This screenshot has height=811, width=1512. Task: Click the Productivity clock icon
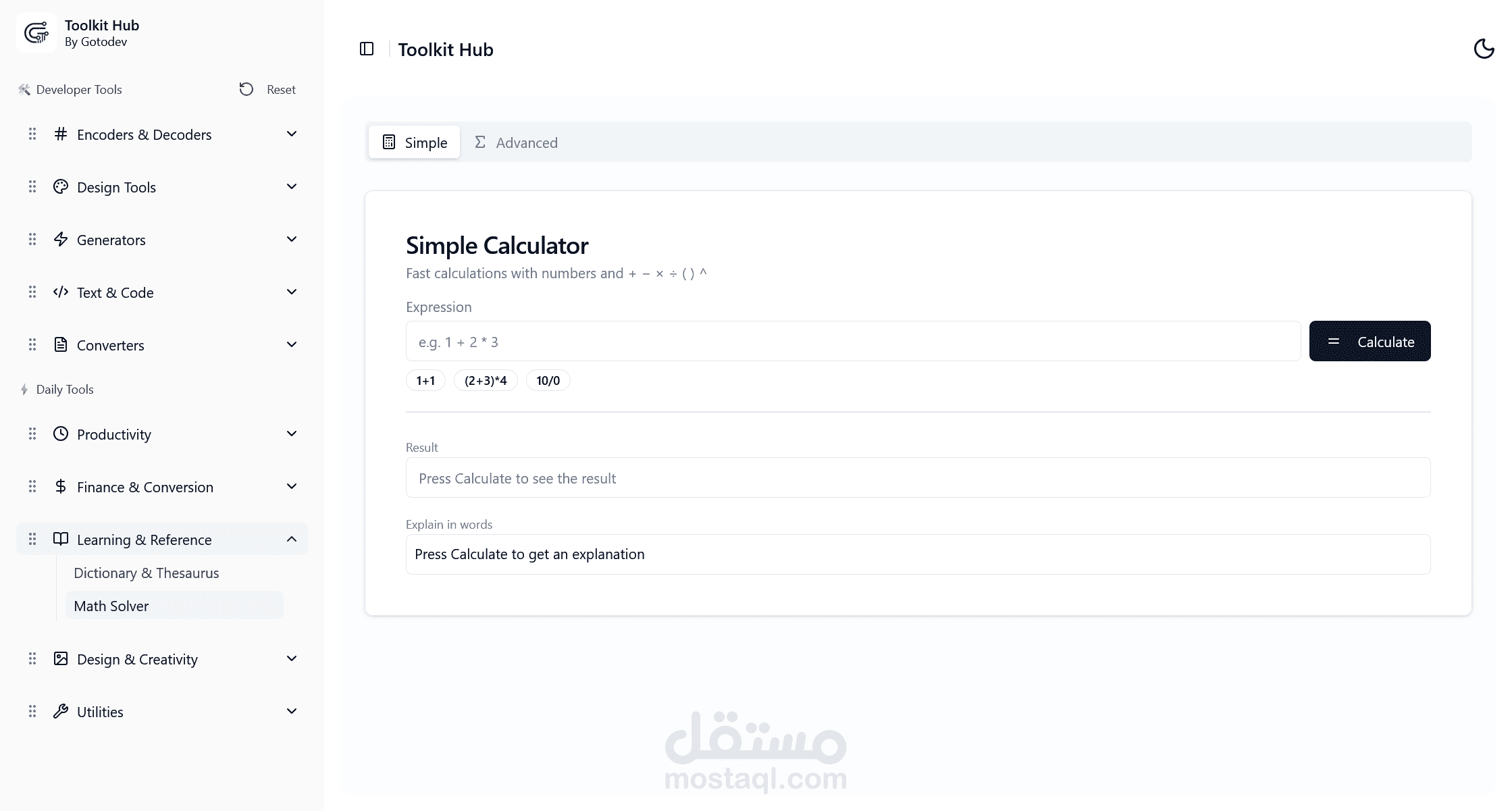(61, 434)
